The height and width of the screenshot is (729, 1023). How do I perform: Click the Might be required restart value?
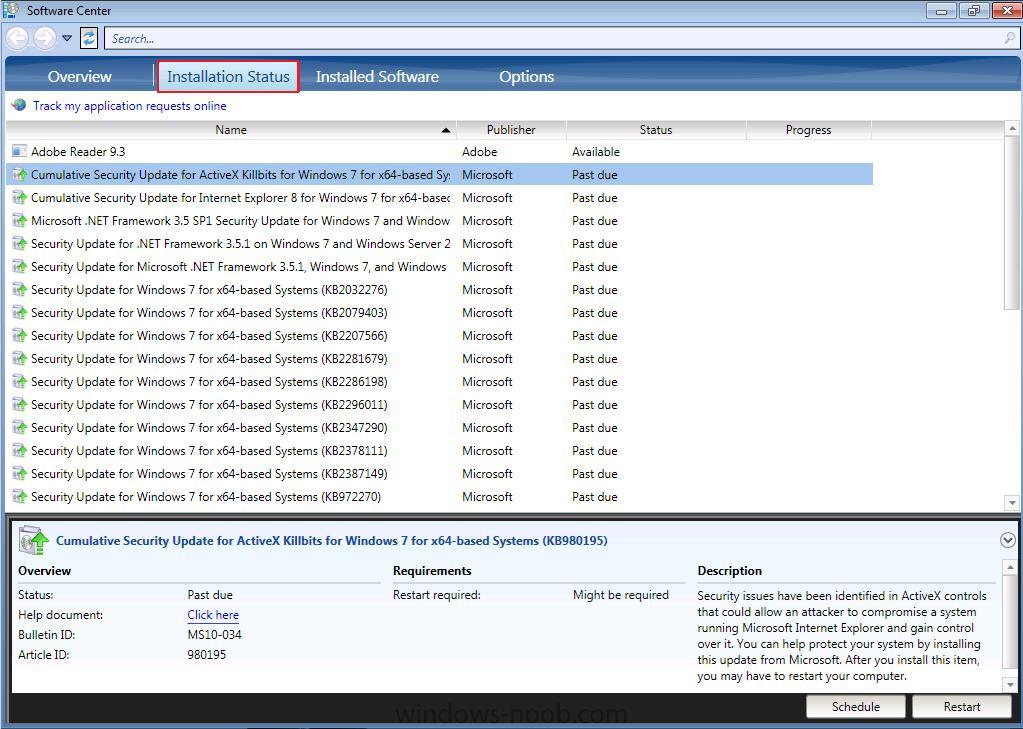[620, 595]
